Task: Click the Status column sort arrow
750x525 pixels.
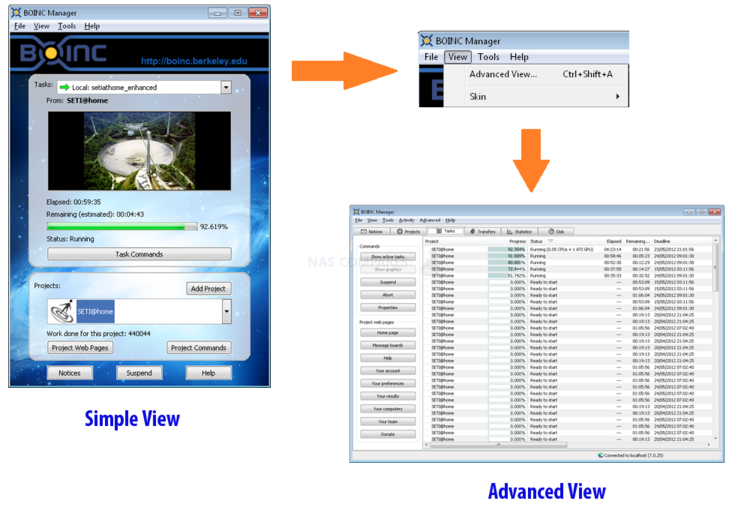Action: tap(550, 241)
